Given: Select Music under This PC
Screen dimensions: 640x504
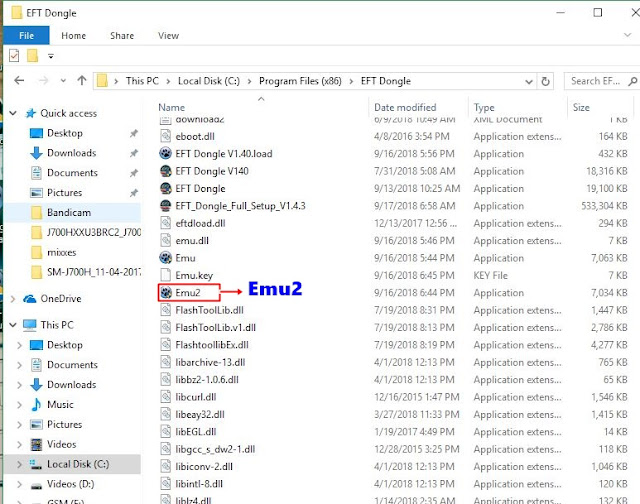Looking at the screenshot, I should coord(60,404).
